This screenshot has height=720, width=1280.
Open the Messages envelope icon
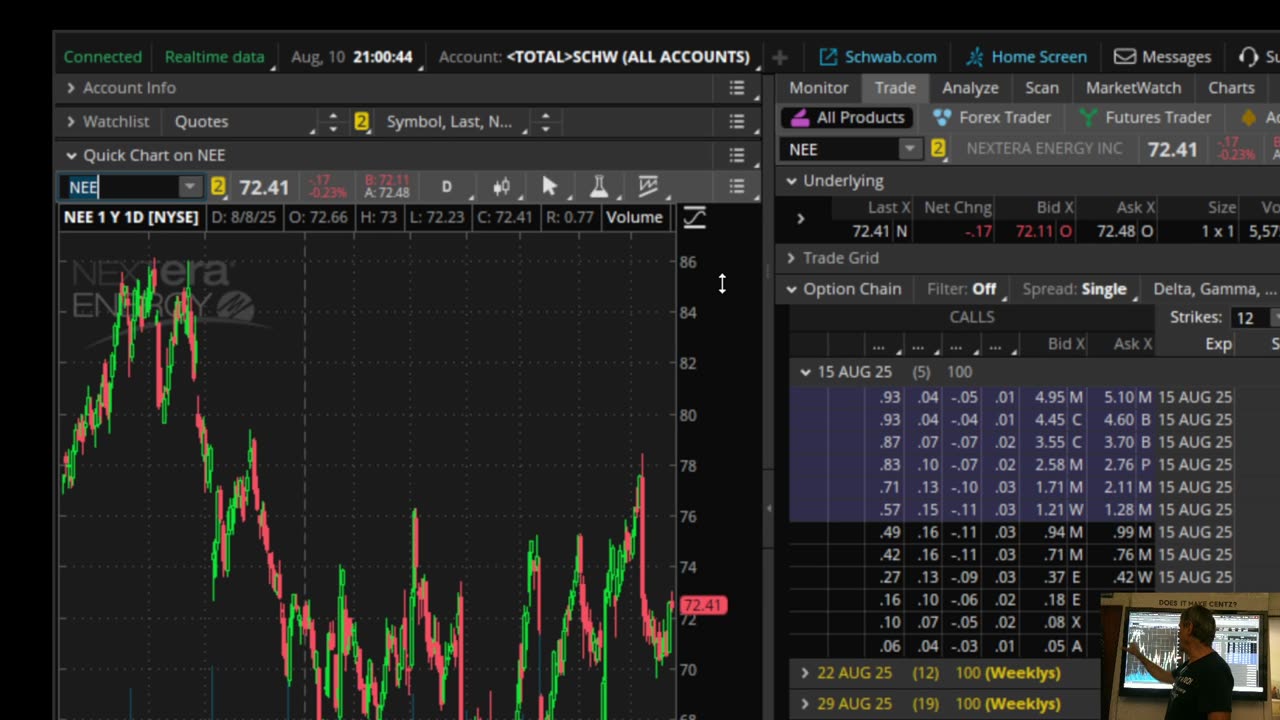[x=1124, y=57]
